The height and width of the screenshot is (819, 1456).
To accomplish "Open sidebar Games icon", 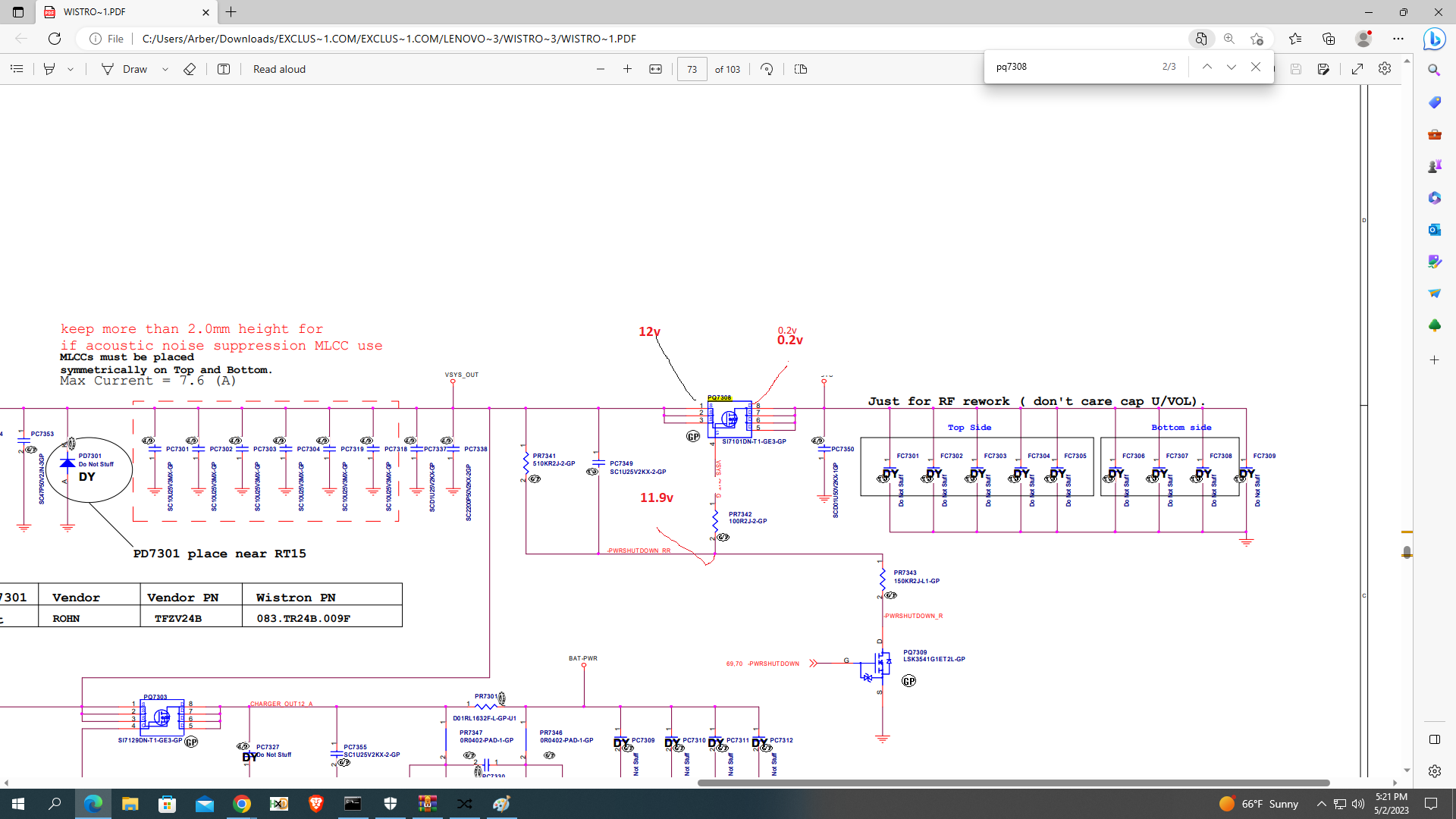I will coord(1434,166).
